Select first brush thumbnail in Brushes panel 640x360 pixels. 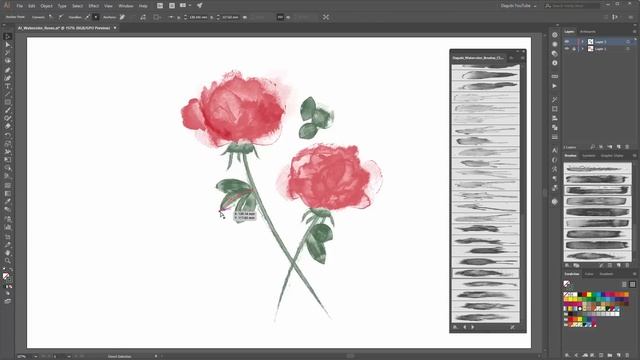point(597,168)
